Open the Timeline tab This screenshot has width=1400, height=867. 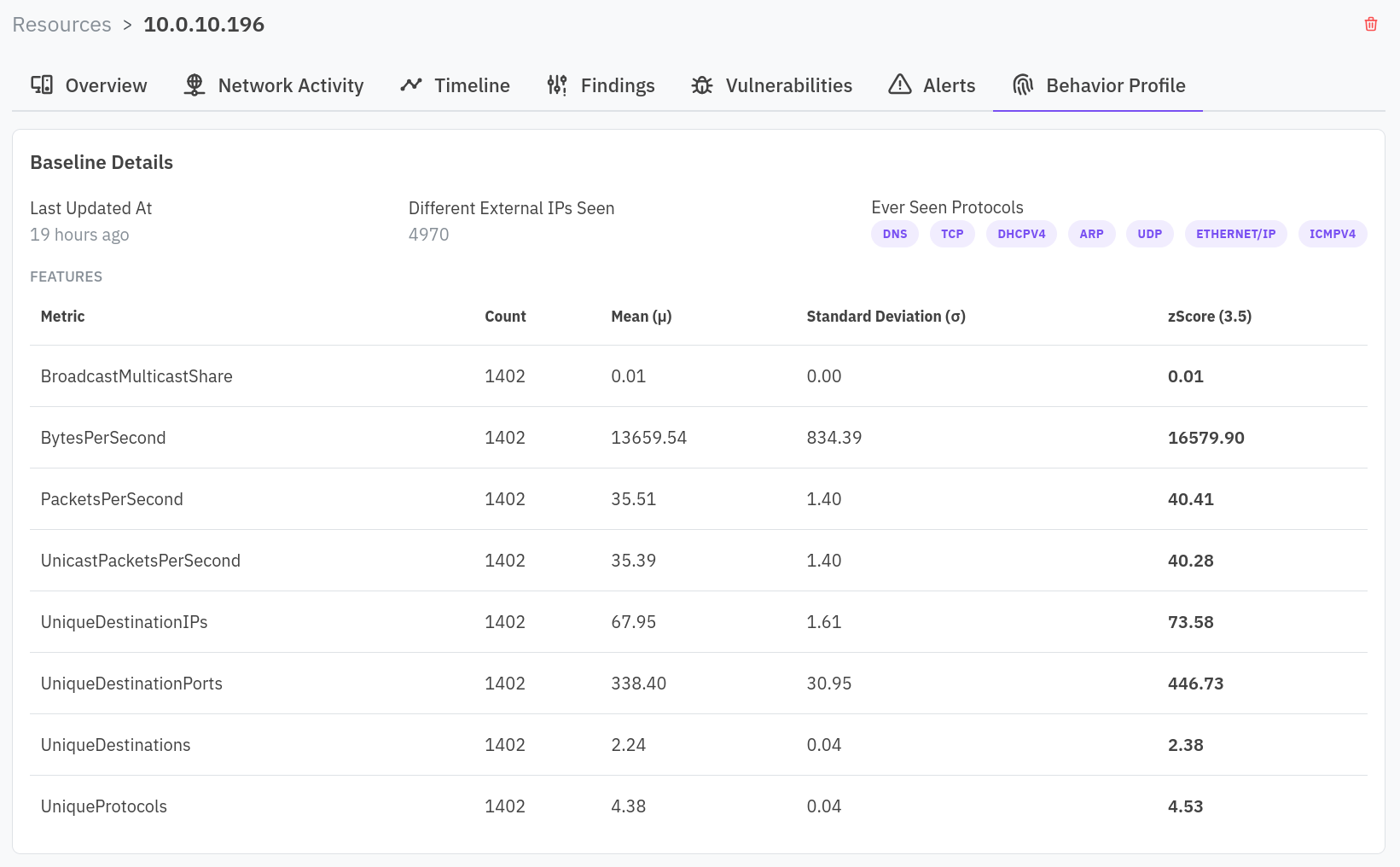455,85
